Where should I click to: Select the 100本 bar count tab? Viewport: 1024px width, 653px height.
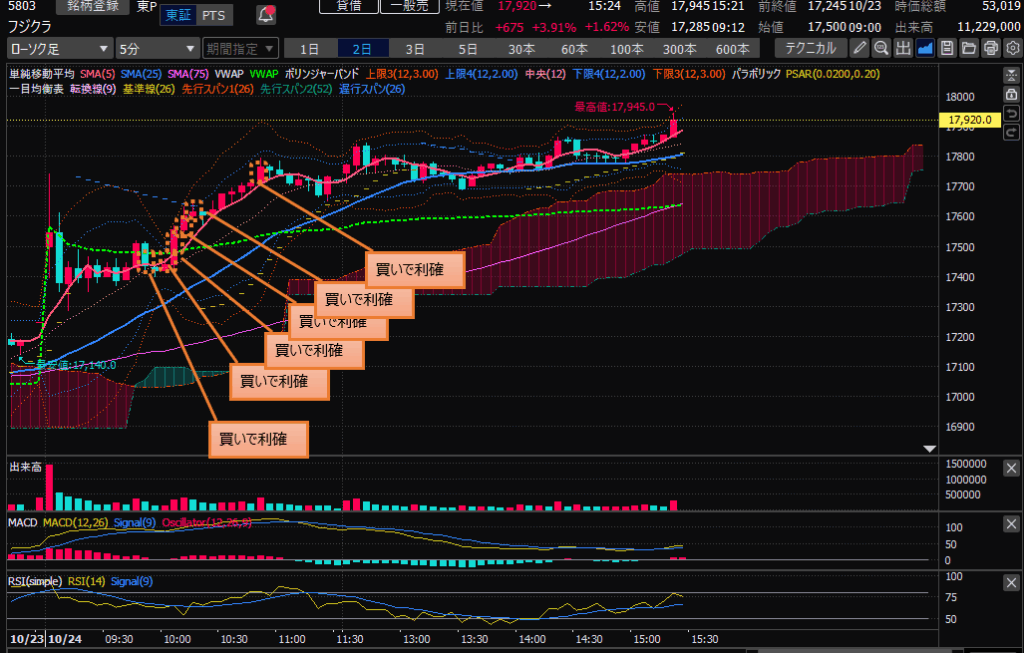pos(627,48)
